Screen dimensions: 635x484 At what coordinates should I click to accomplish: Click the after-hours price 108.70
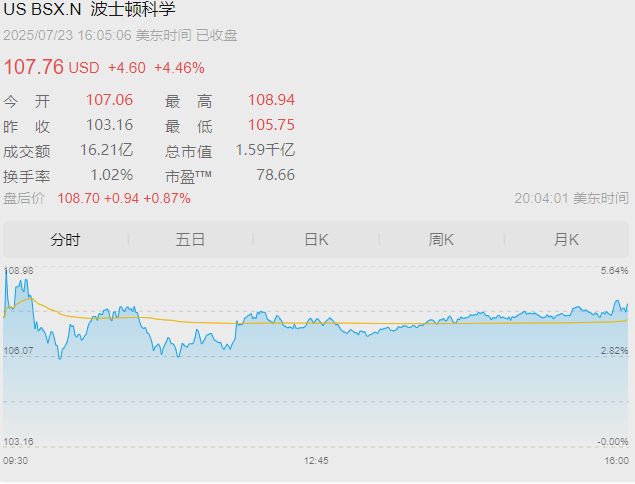(78, 198)
